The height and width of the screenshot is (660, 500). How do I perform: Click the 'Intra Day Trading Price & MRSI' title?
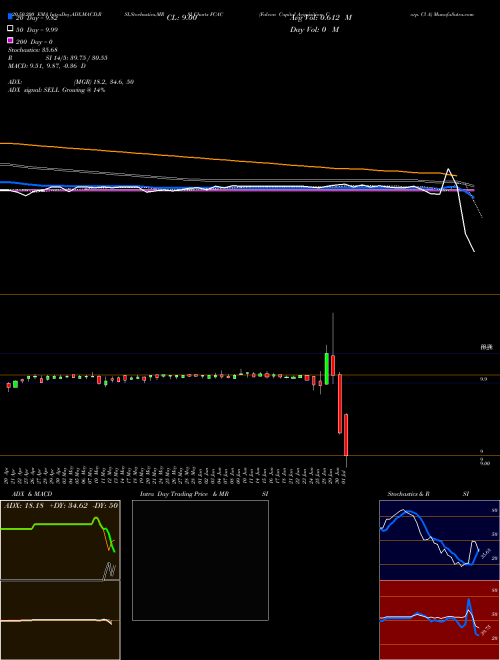pos(204,494)
